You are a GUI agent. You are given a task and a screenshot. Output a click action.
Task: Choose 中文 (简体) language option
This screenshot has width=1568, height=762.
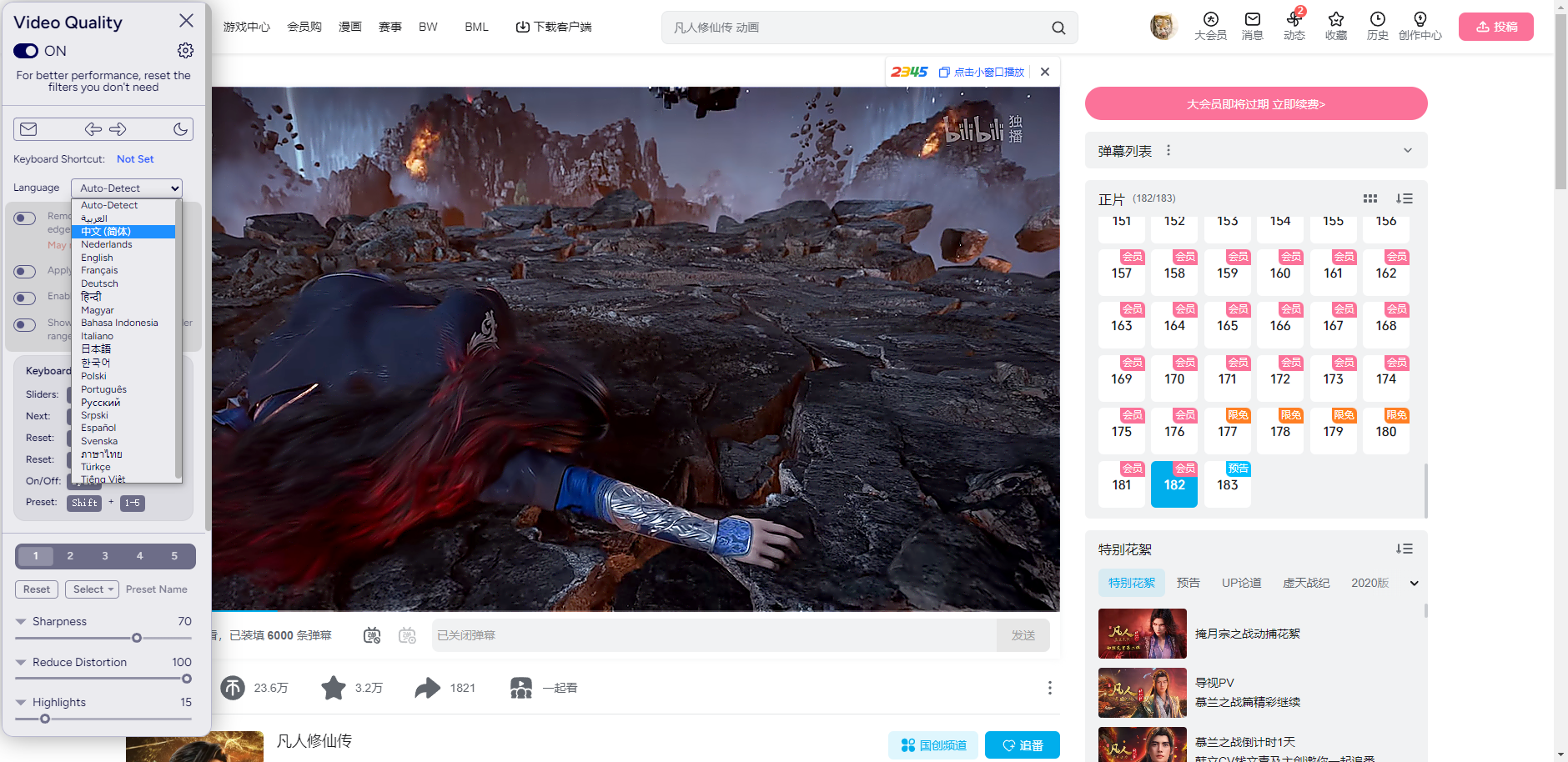(x=123, y=232)
